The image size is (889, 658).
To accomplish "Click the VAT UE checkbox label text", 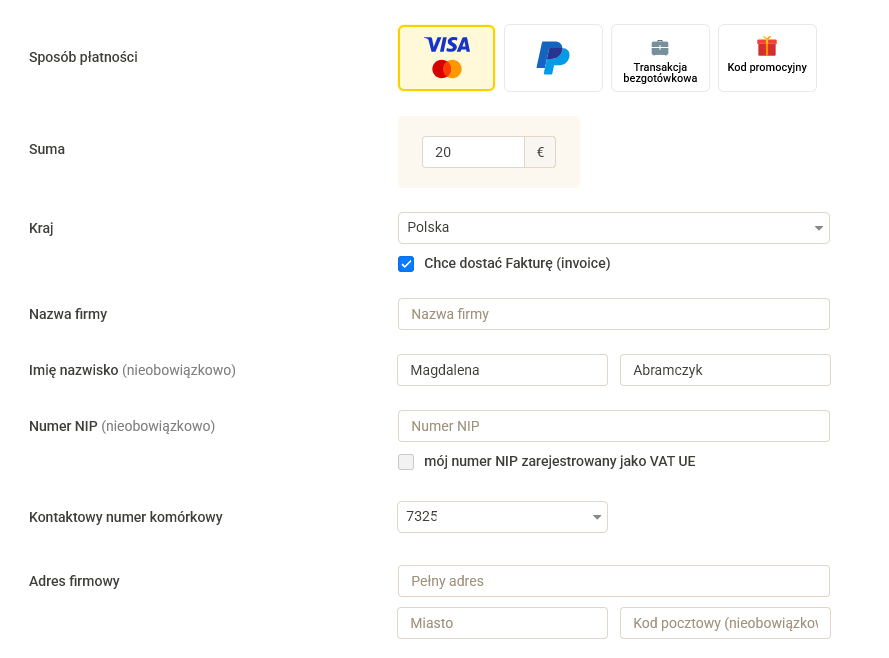I will (560, 461).
